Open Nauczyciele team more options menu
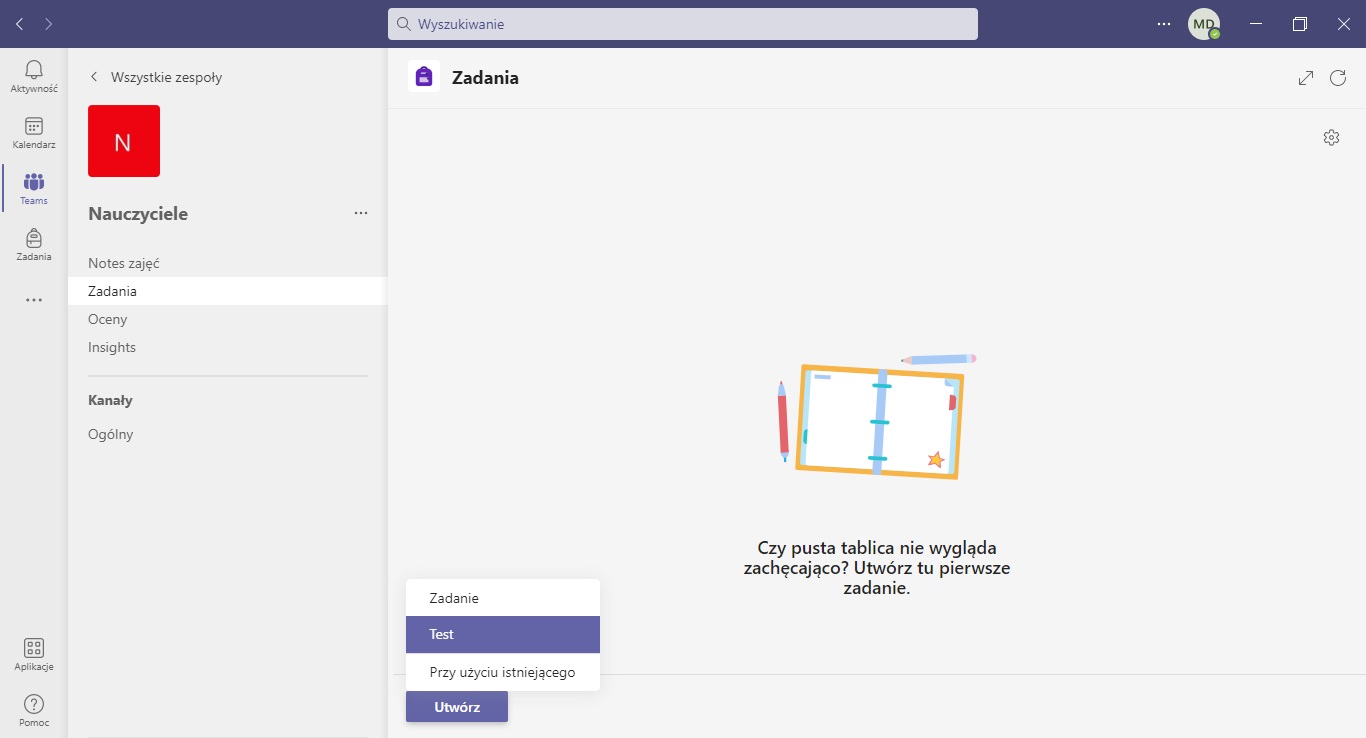The height and width of the screenshot is (738, 1366). [361, 213]
